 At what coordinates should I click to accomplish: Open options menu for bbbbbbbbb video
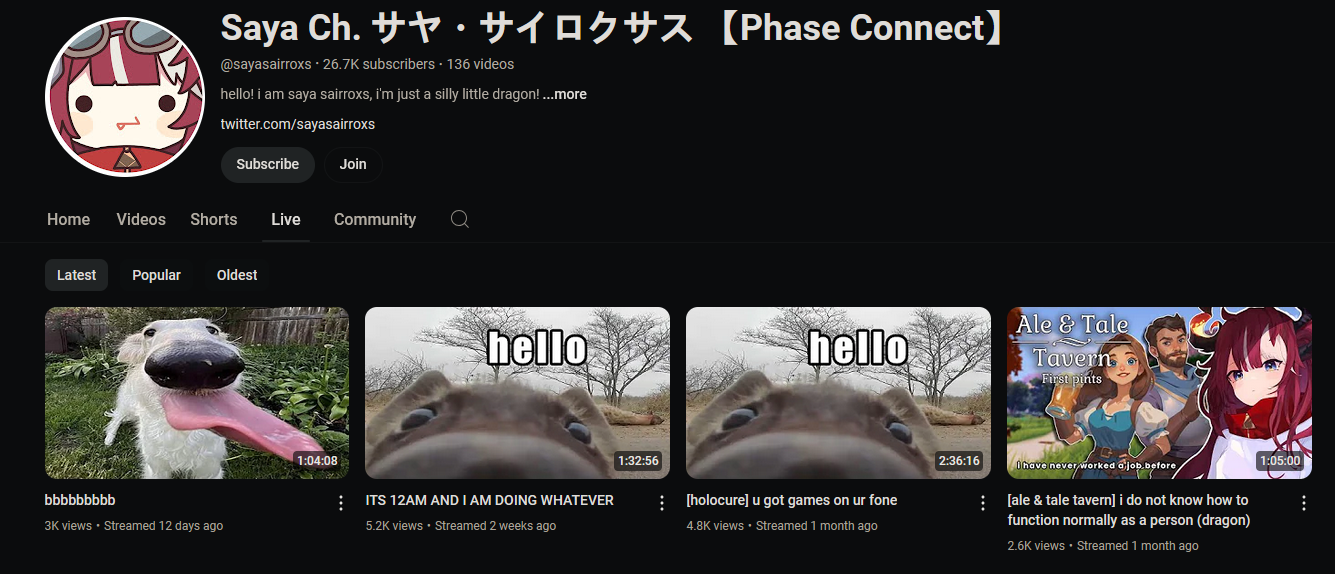pos(340,503)
